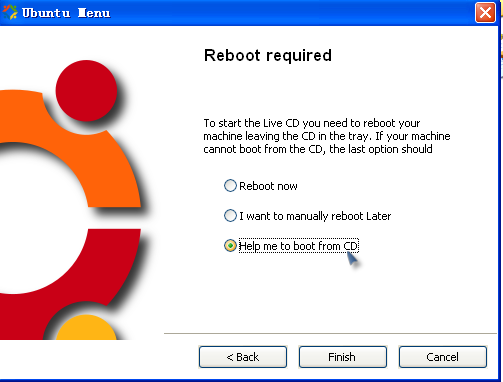Click the separator line above the buttons
The height and width of the screenshot is (382, 503).
tap(330, 333)
